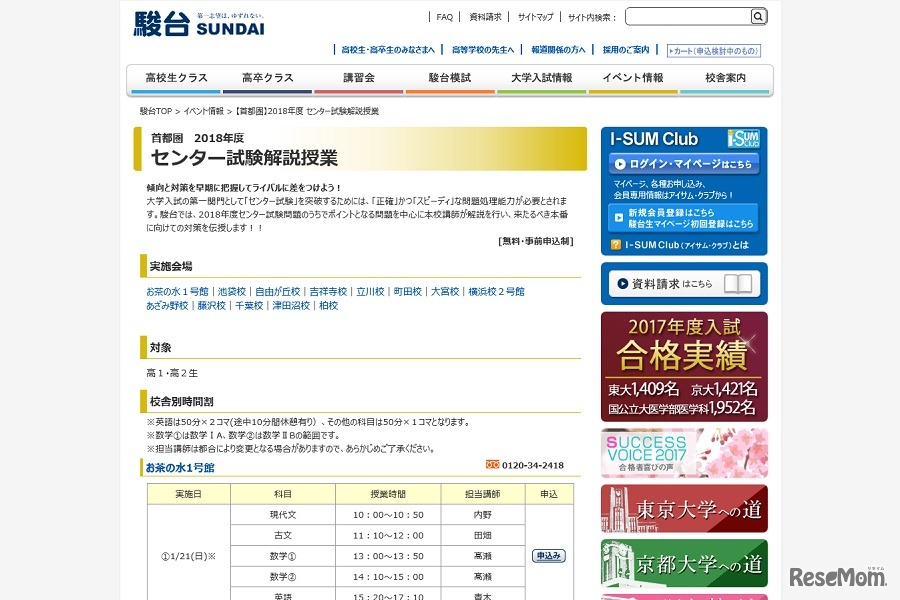Open the 校舎案内 tab

tap(725, 76)
